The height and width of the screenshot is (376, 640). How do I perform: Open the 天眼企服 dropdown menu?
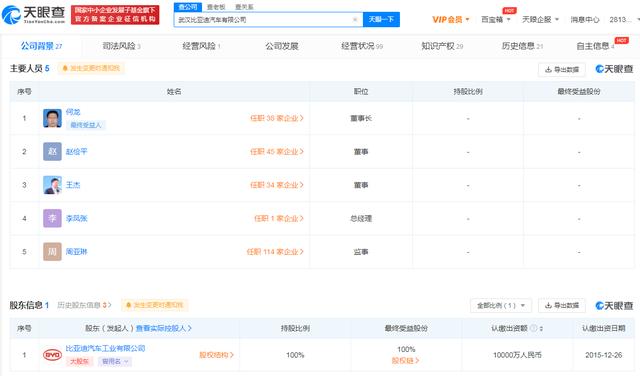tap(540, 20)
